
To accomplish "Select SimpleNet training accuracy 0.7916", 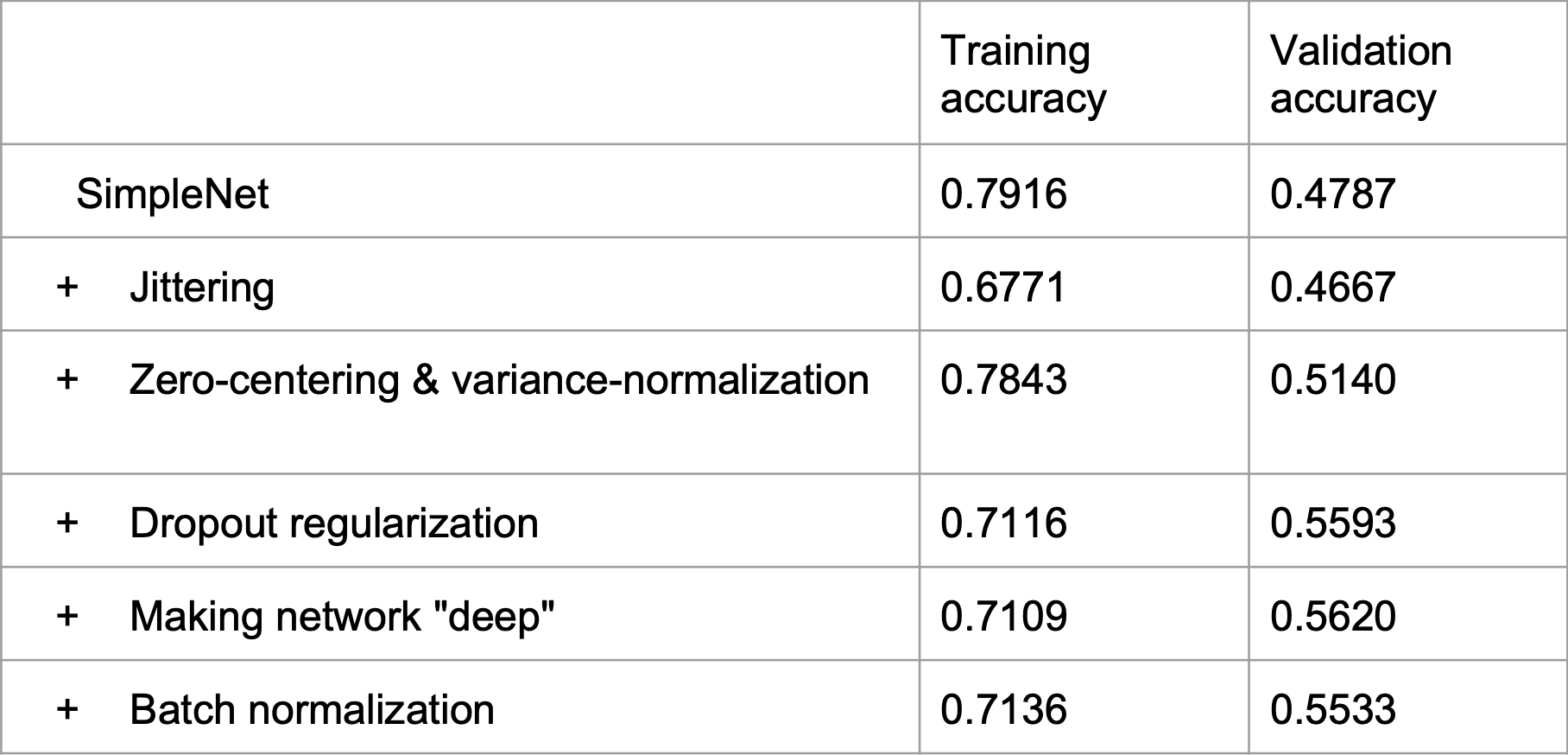I will [1003, 194].
